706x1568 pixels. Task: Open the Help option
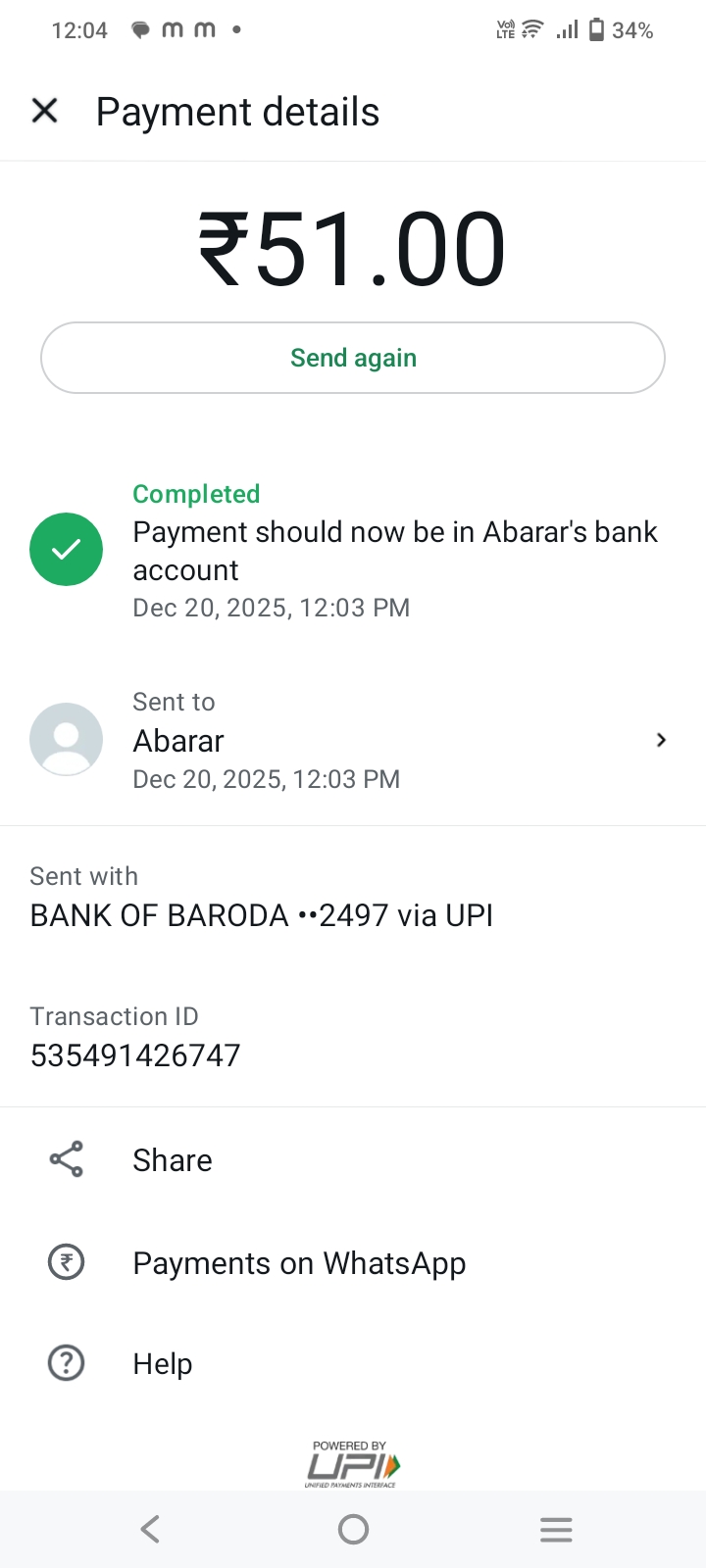[163, 1364]
